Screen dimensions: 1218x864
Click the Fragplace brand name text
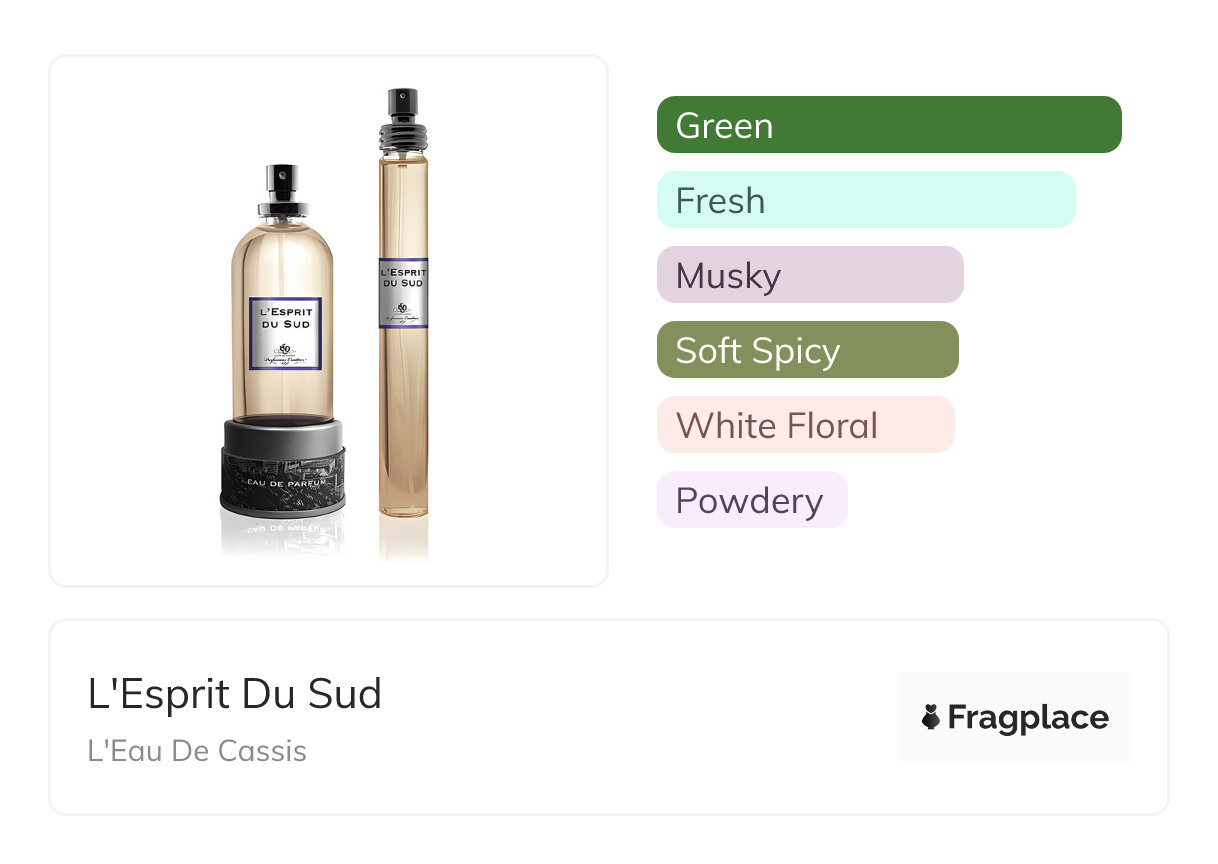(1028, 717)
